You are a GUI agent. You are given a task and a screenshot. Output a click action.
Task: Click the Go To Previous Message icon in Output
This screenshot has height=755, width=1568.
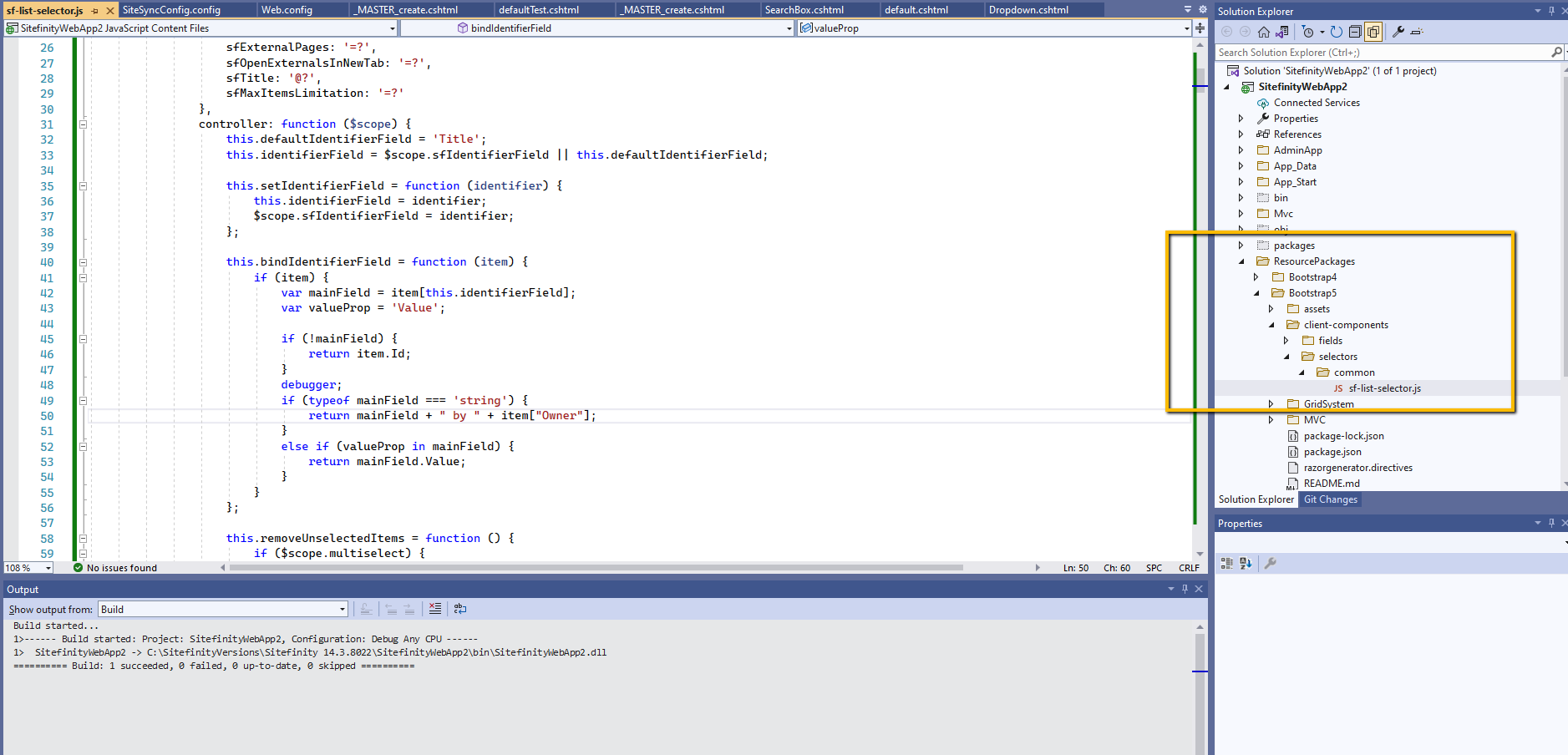click(x=391, y=609)
